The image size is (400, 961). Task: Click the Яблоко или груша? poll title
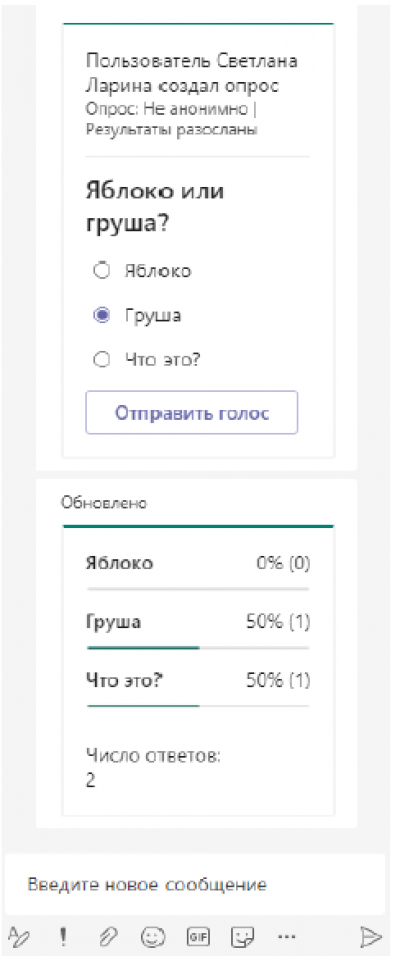tap(155, 207)
